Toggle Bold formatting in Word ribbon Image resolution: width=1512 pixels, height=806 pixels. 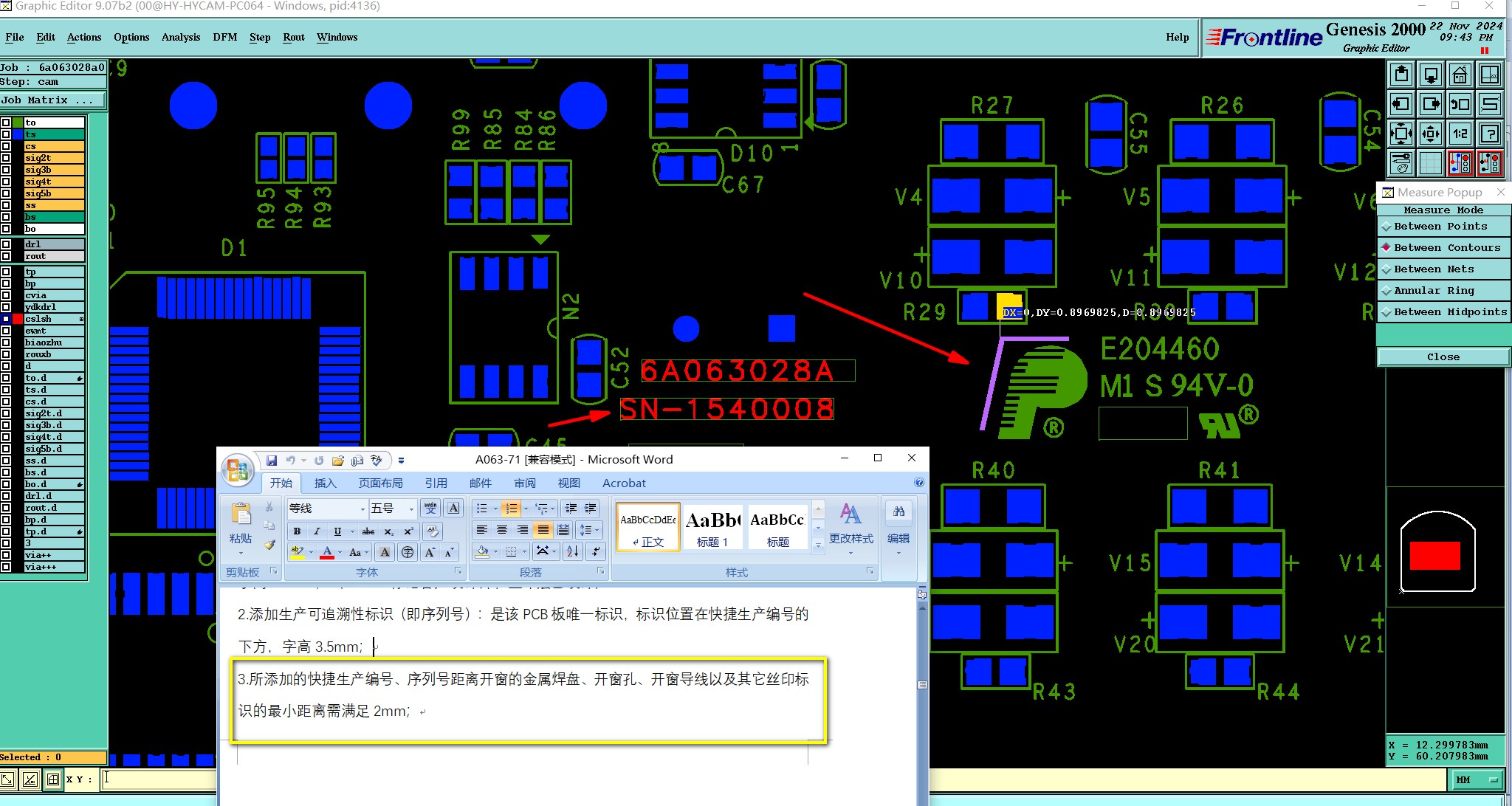[297, 531]
